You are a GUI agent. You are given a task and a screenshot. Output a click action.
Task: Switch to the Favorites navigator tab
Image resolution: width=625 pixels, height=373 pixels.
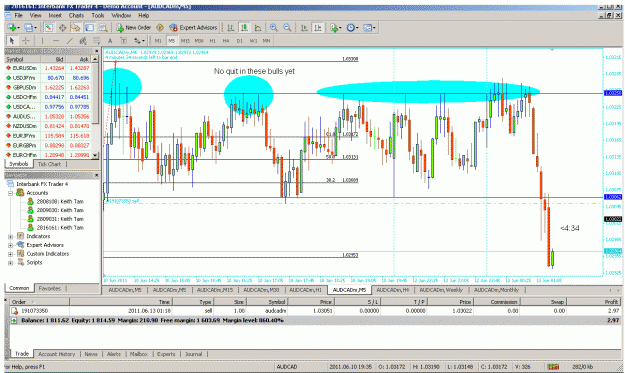49,288
